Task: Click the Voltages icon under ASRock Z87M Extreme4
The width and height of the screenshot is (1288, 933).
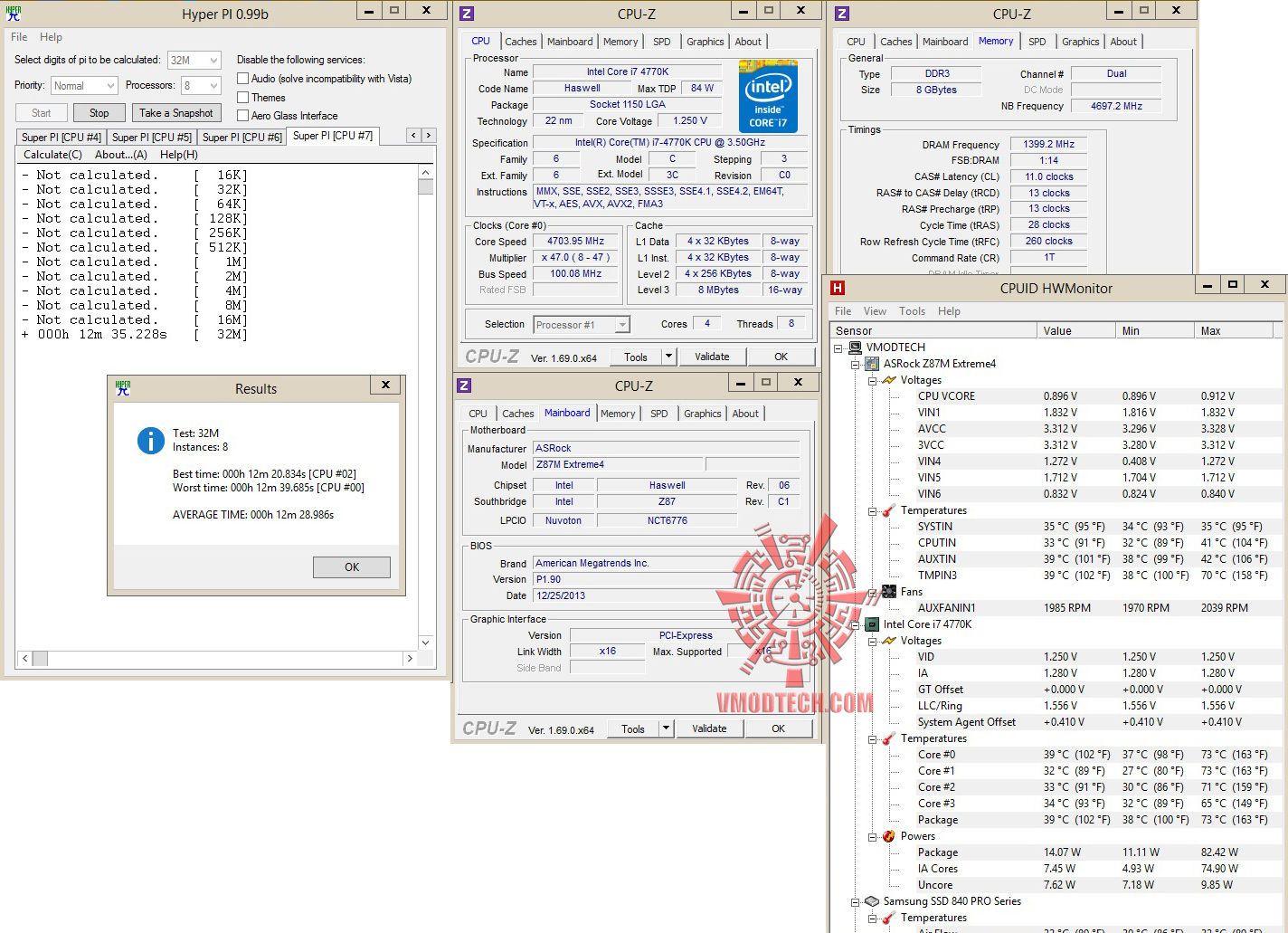Action: 889,380
